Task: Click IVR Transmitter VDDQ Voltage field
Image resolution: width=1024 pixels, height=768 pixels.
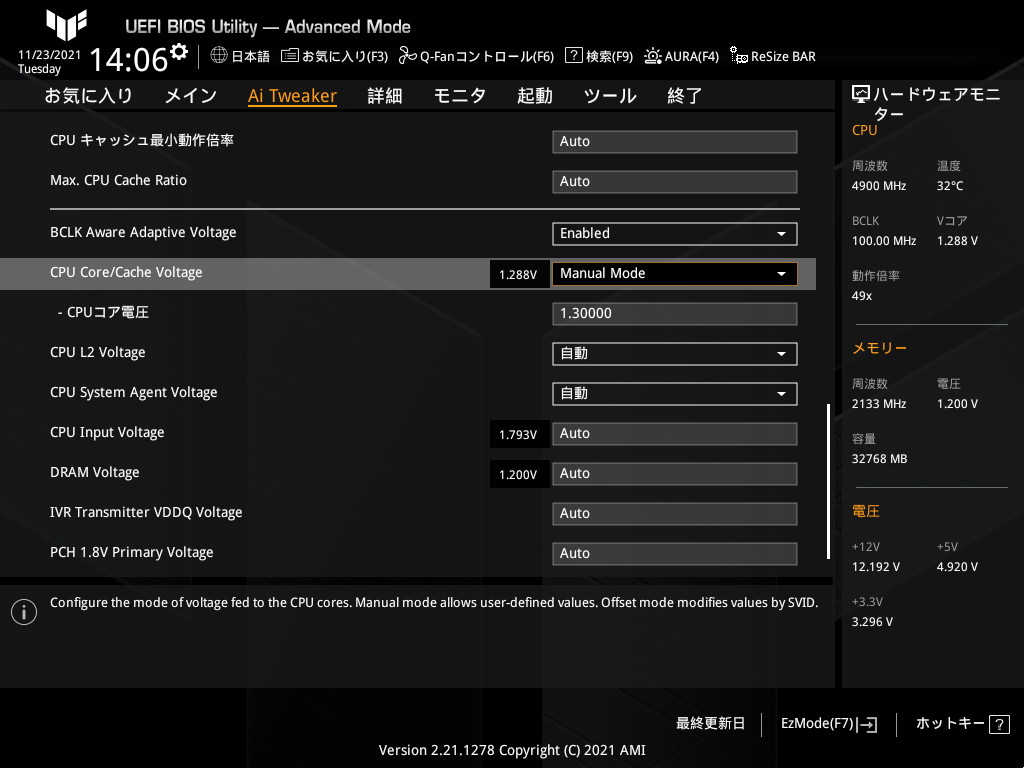Action: point(675,514)
